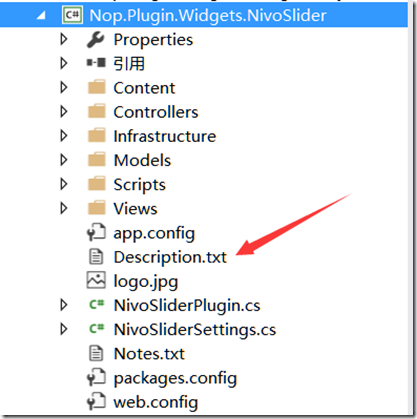Select the Properties item
Image resolution: width=417 pixels, height=419 pixels.
pyautogui.click(x=153, y=40)
